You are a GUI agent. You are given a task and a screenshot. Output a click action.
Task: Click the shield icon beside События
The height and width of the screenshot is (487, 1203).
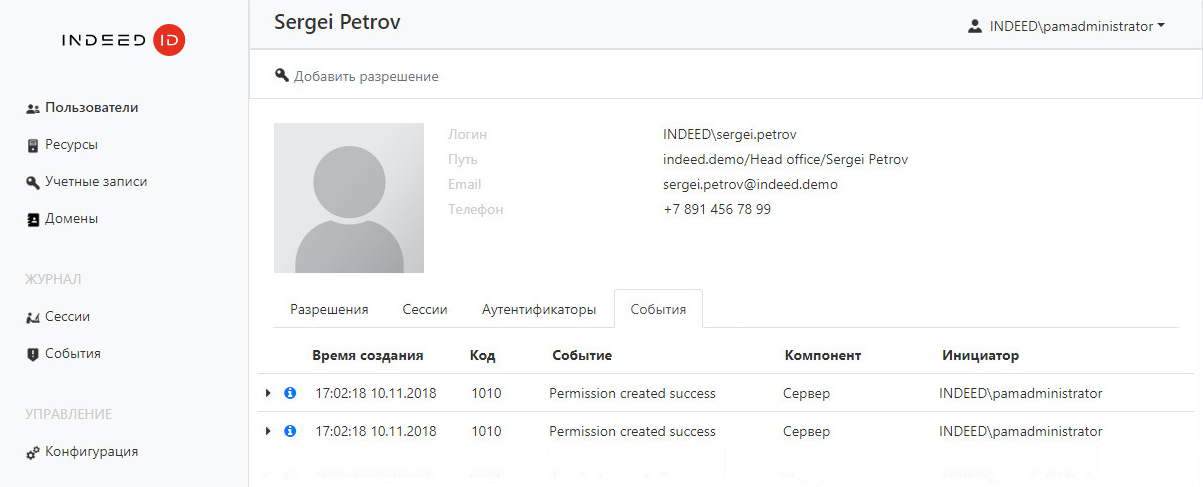coord(33,354)
